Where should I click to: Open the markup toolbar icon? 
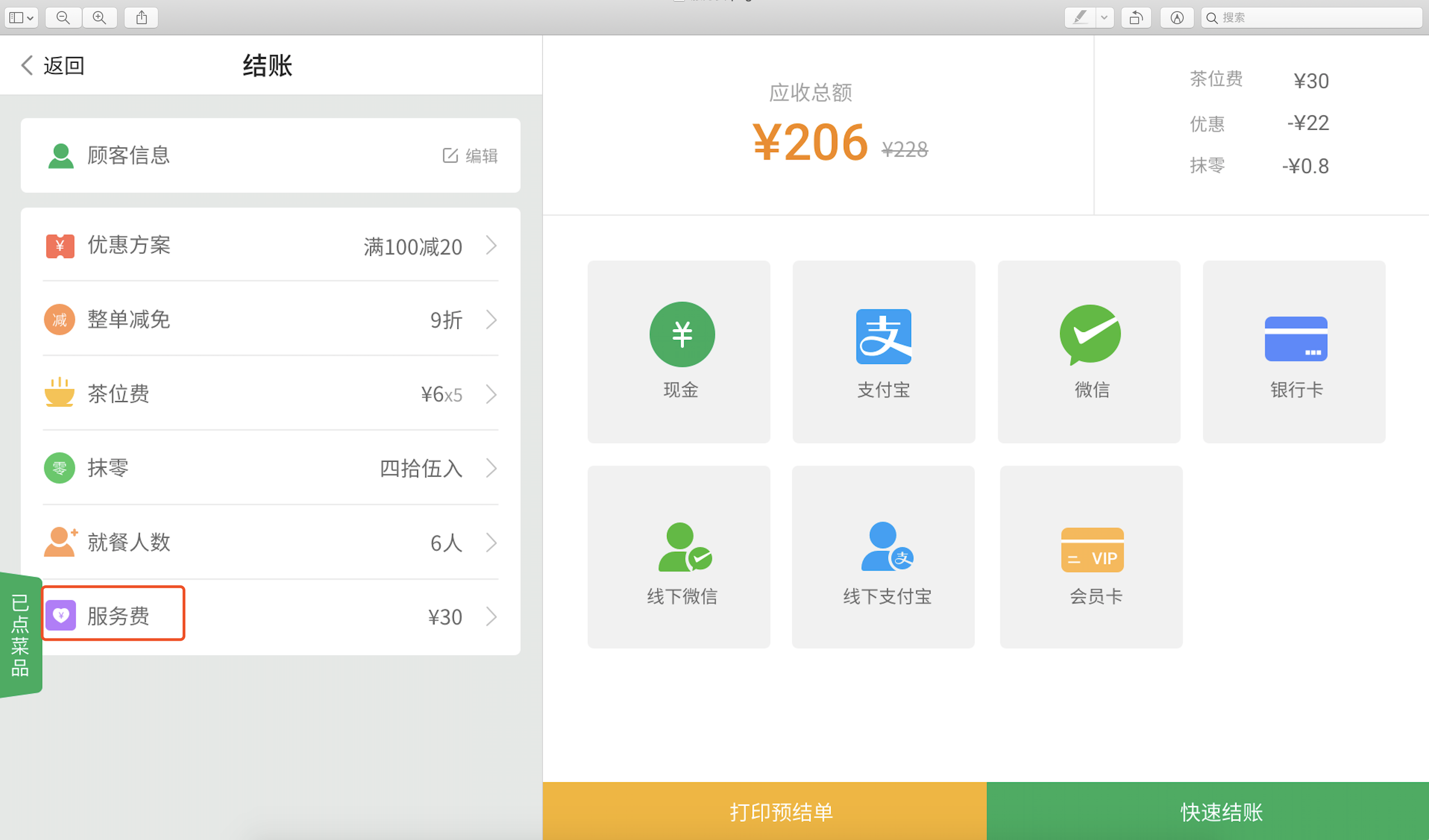[x=1177, y=18]
